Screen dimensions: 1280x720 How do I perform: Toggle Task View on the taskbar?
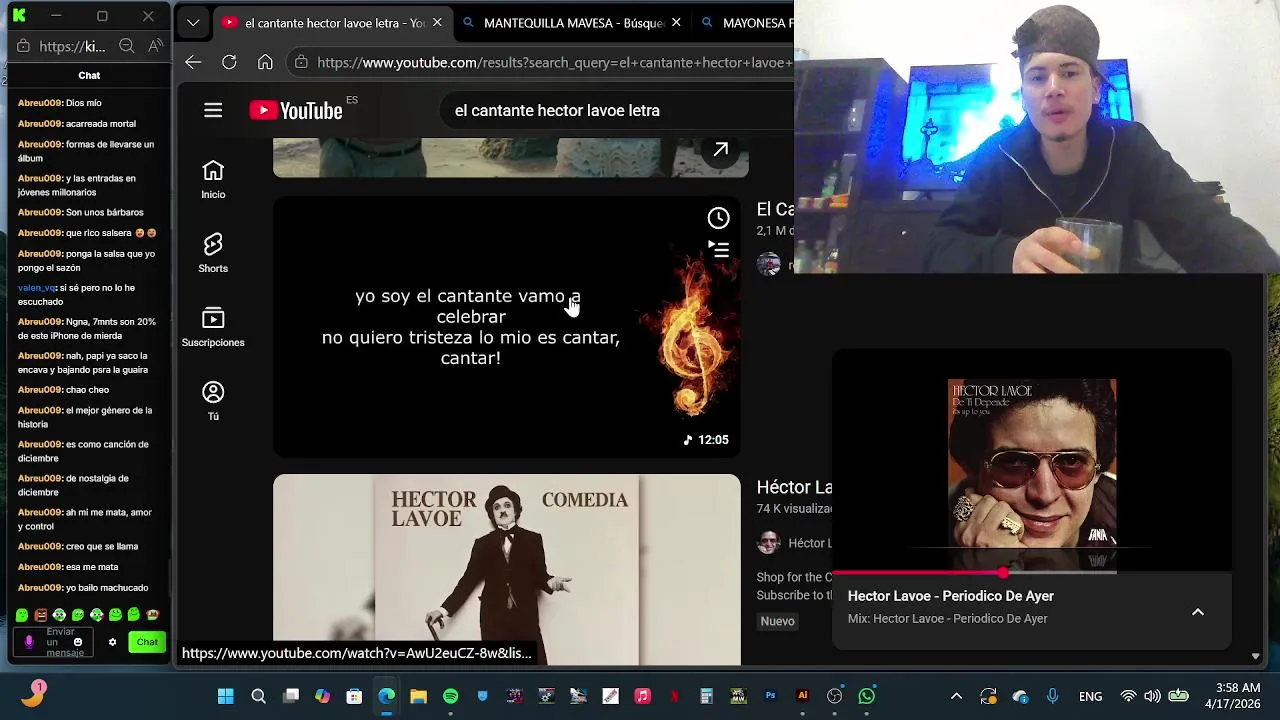[x=290, y=696]
